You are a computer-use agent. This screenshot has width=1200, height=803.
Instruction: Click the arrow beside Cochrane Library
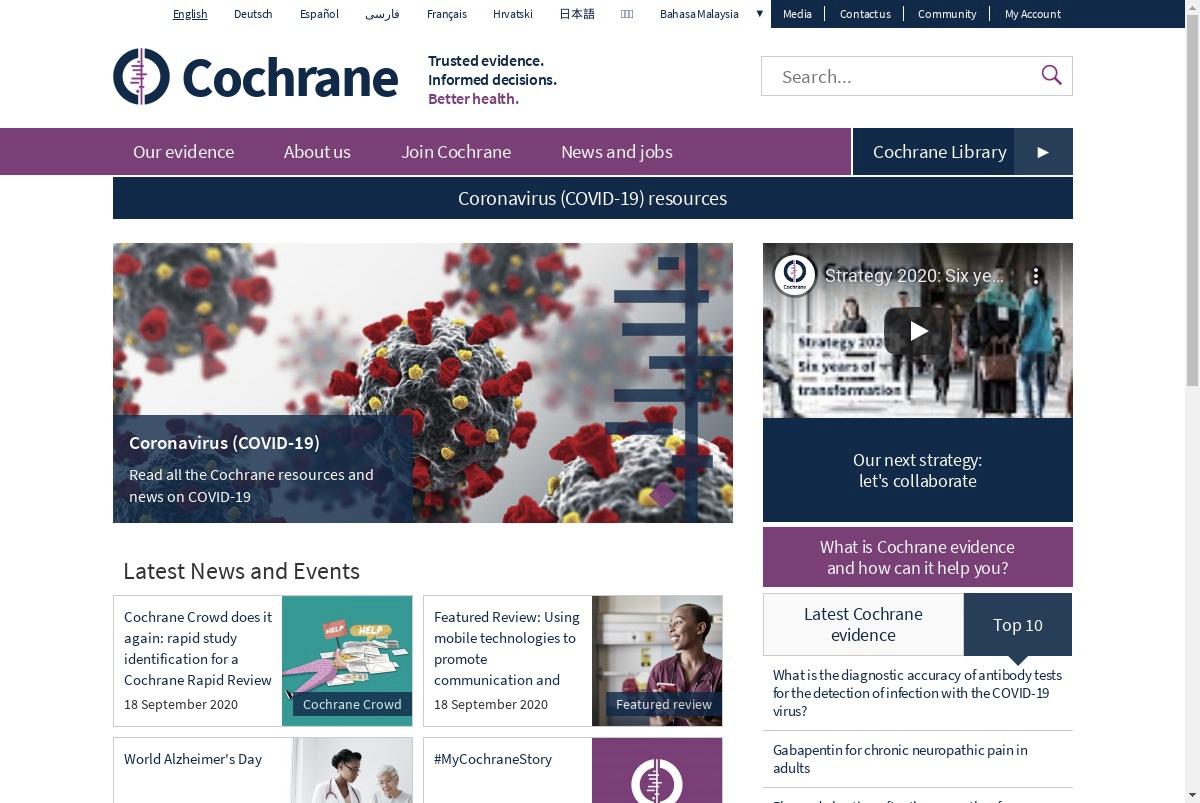pyautogui.click(x=1043, y=152)
